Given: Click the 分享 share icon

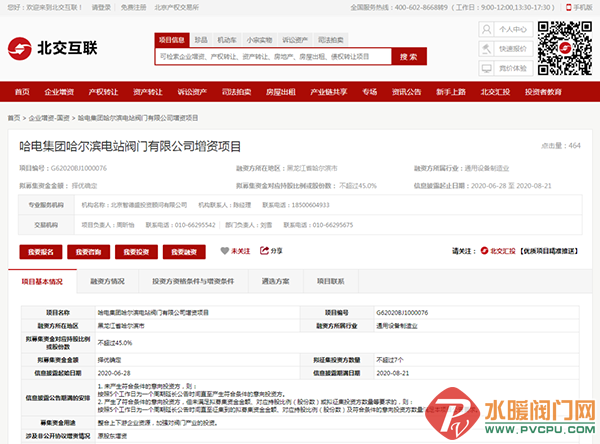Looking at the screenshot, I should 264,251.
